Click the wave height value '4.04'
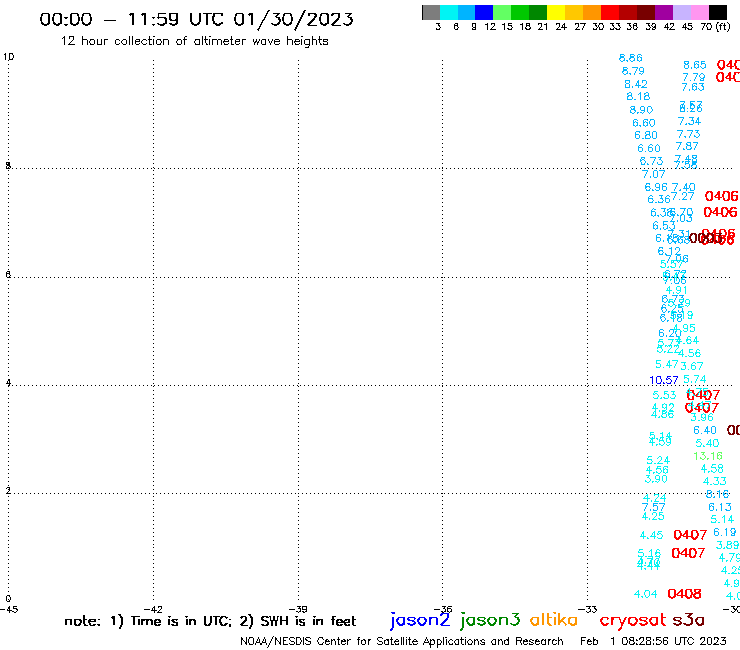This screenshot has height=650, width=740. 645,594
